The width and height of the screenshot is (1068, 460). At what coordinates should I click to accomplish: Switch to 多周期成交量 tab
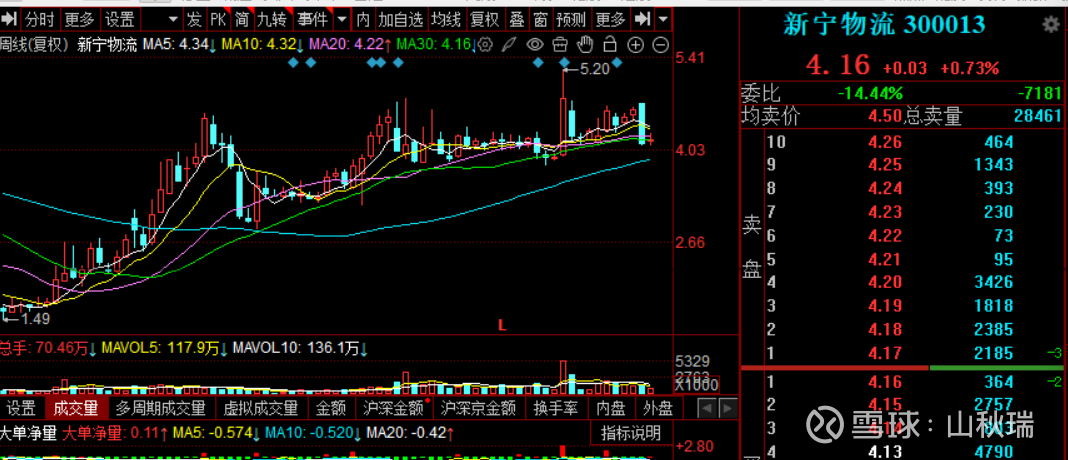[160, 409]
